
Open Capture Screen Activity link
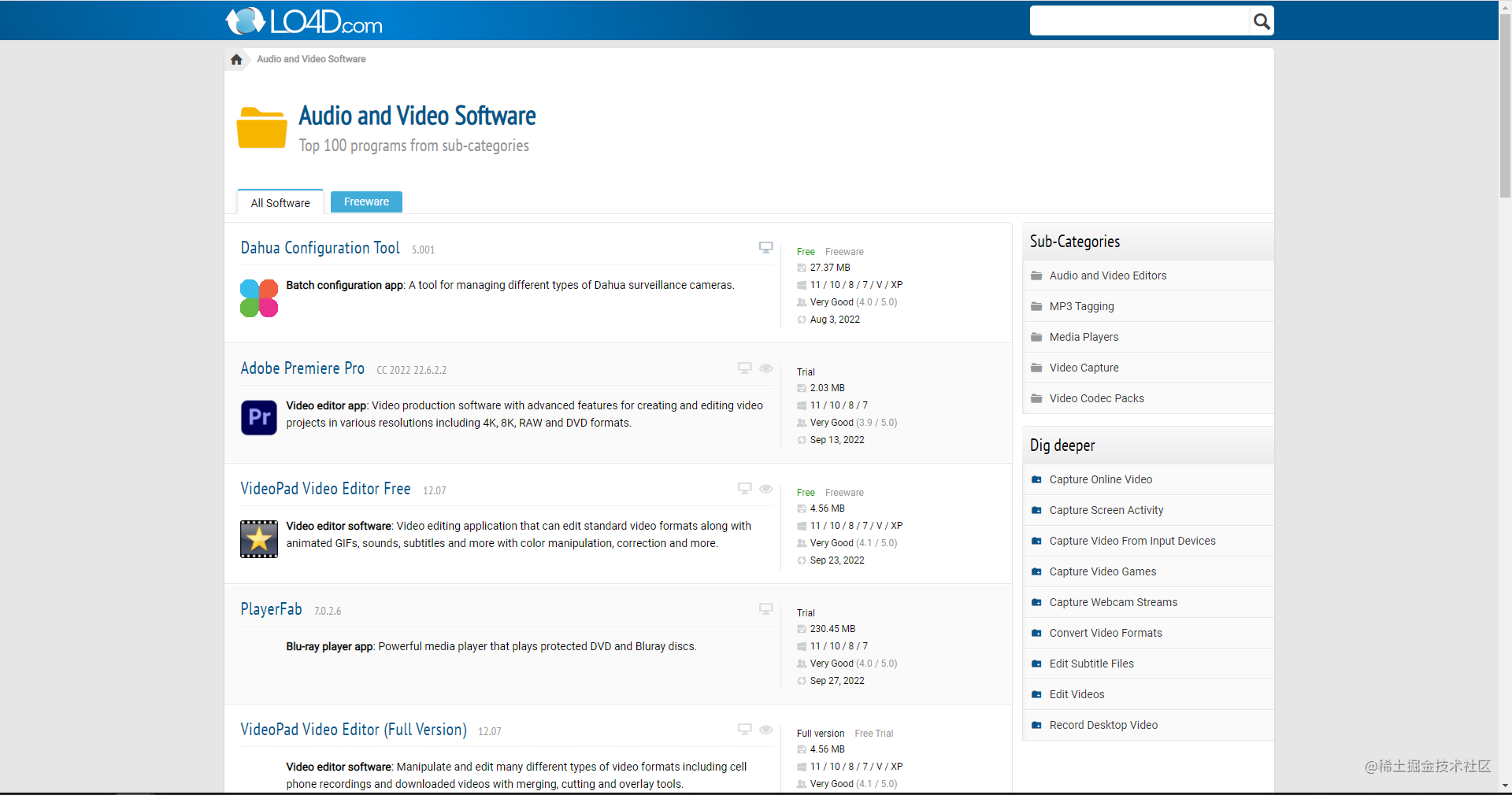tap(1106, 510)
